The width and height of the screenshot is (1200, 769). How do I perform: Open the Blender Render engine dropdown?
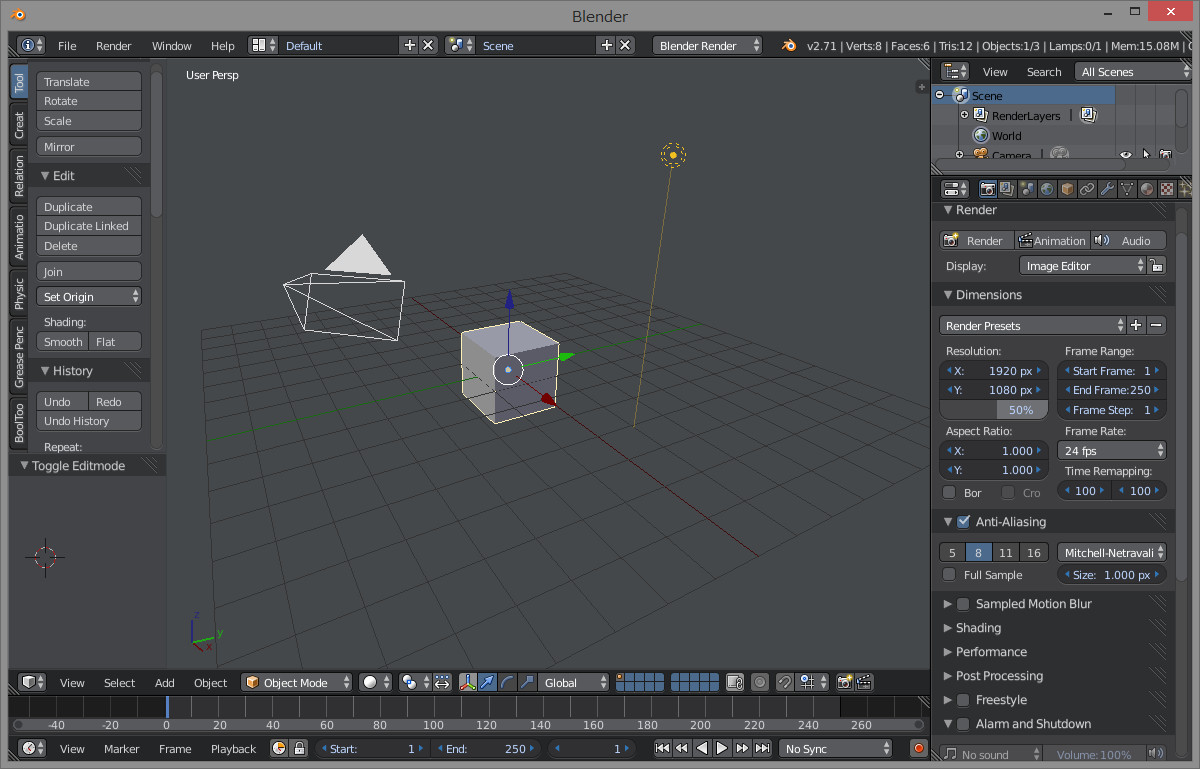707,45
